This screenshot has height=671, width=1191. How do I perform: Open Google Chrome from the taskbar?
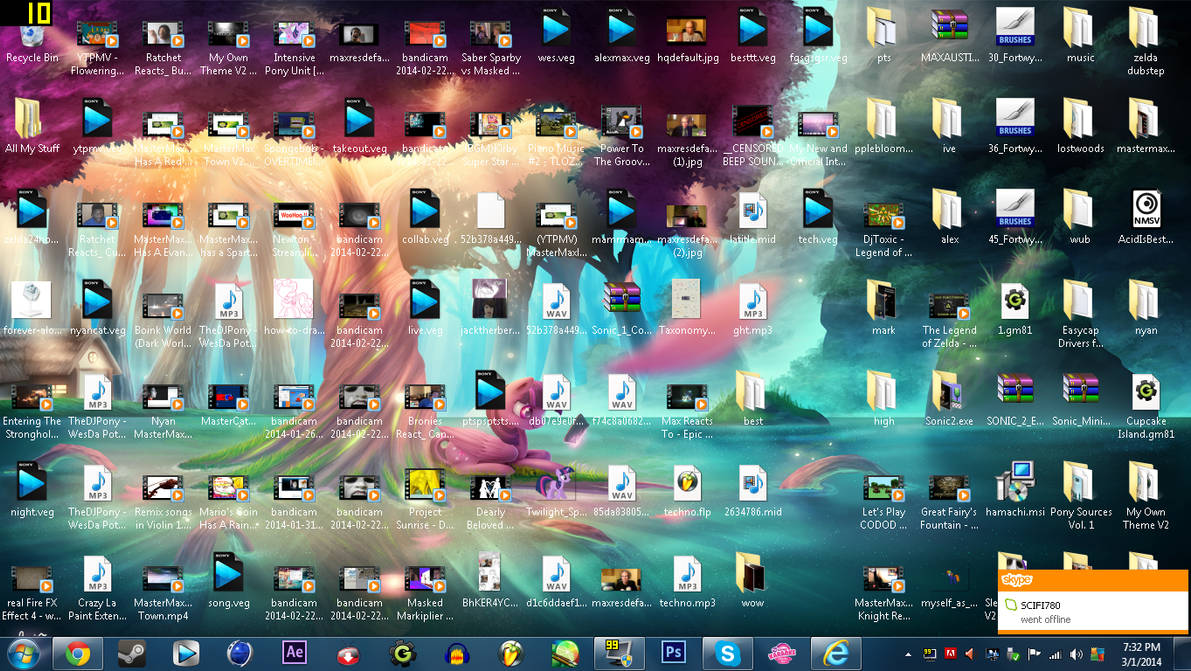pos(78,655)
